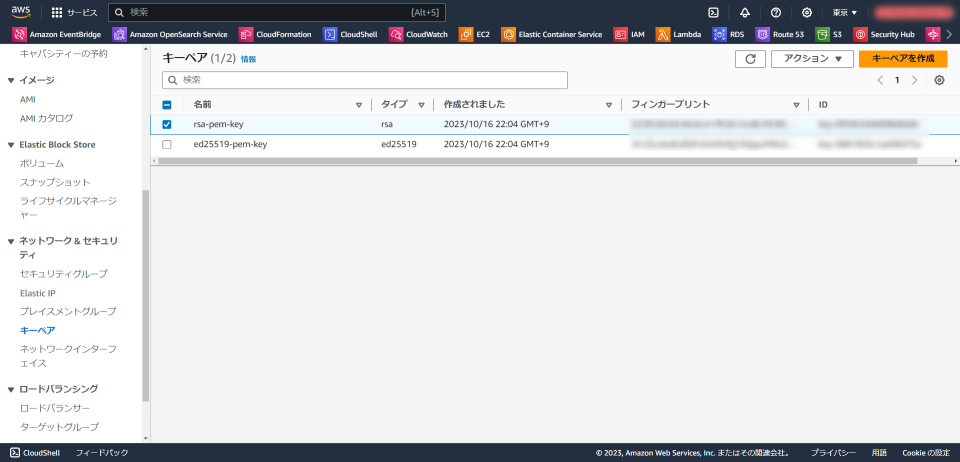The height and width of the screenshot is (462, 960).
Task: Click the AWS logo home icon
Action: click(x=20, y=12)
